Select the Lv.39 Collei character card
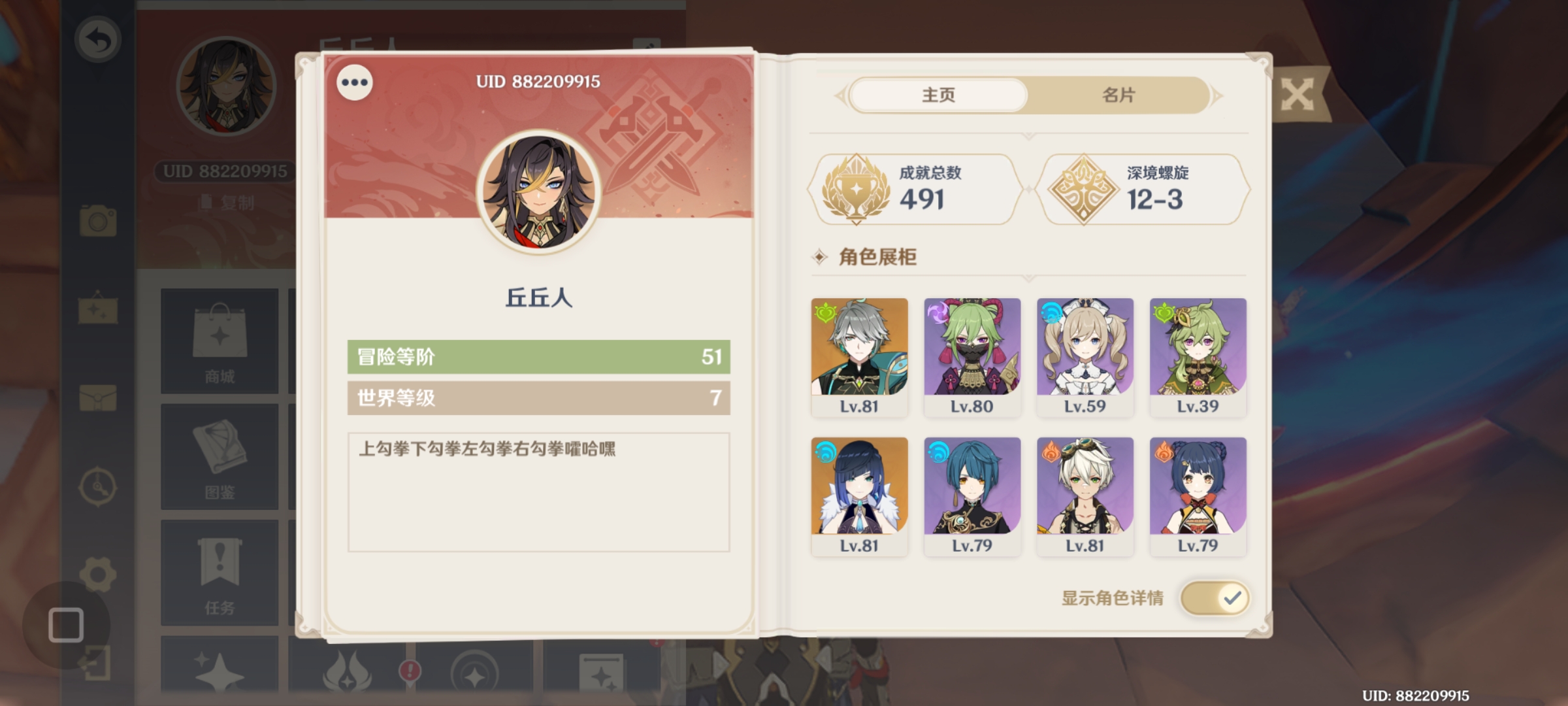The image size is (1568, 706). 1198,358
